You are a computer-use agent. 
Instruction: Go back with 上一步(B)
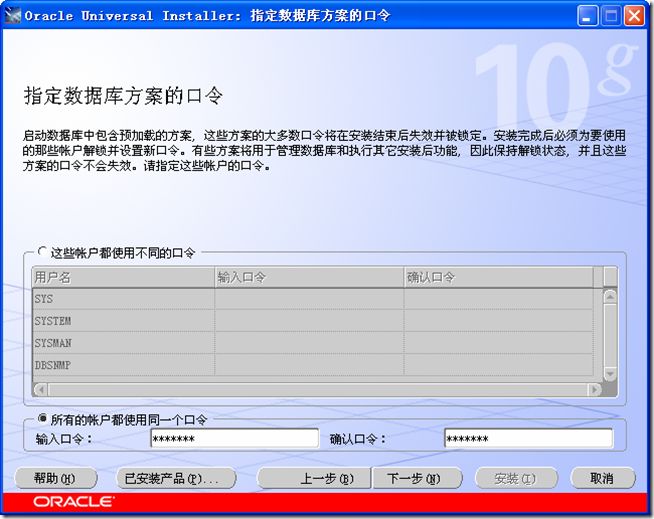coord(314,478)
